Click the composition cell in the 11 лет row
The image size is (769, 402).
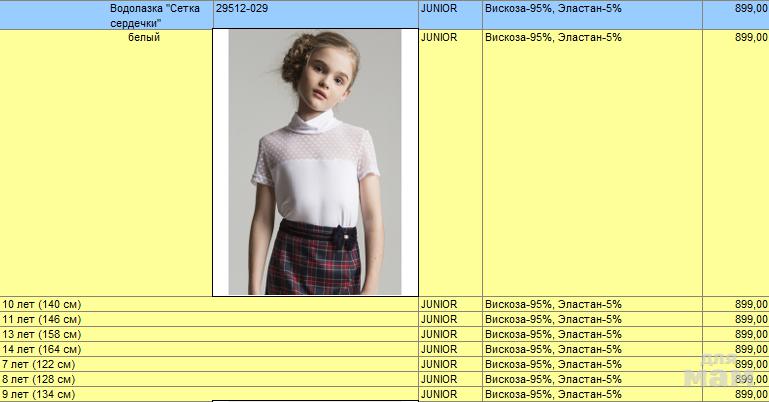click(552, 319)
